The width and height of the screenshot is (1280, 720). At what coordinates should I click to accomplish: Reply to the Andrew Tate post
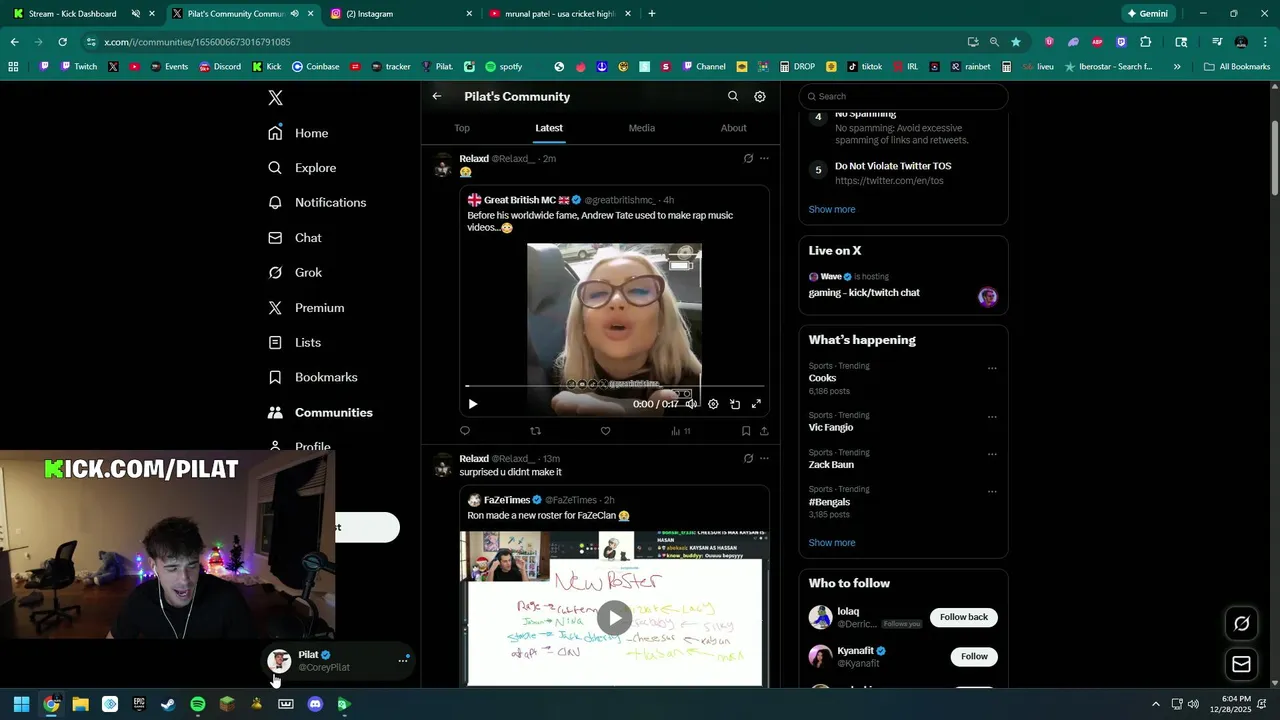tap(465, 431)
